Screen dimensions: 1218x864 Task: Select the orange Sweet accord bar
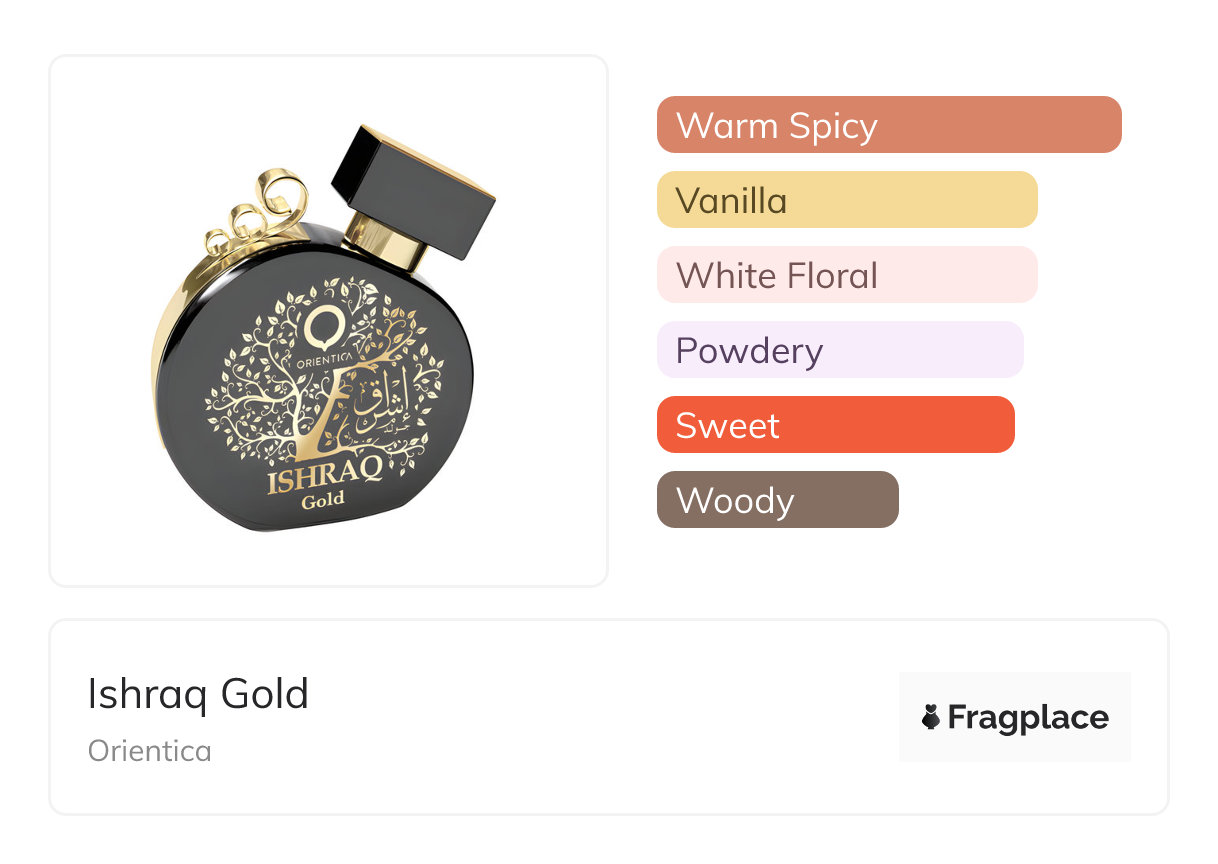click(x=835, y=425)
